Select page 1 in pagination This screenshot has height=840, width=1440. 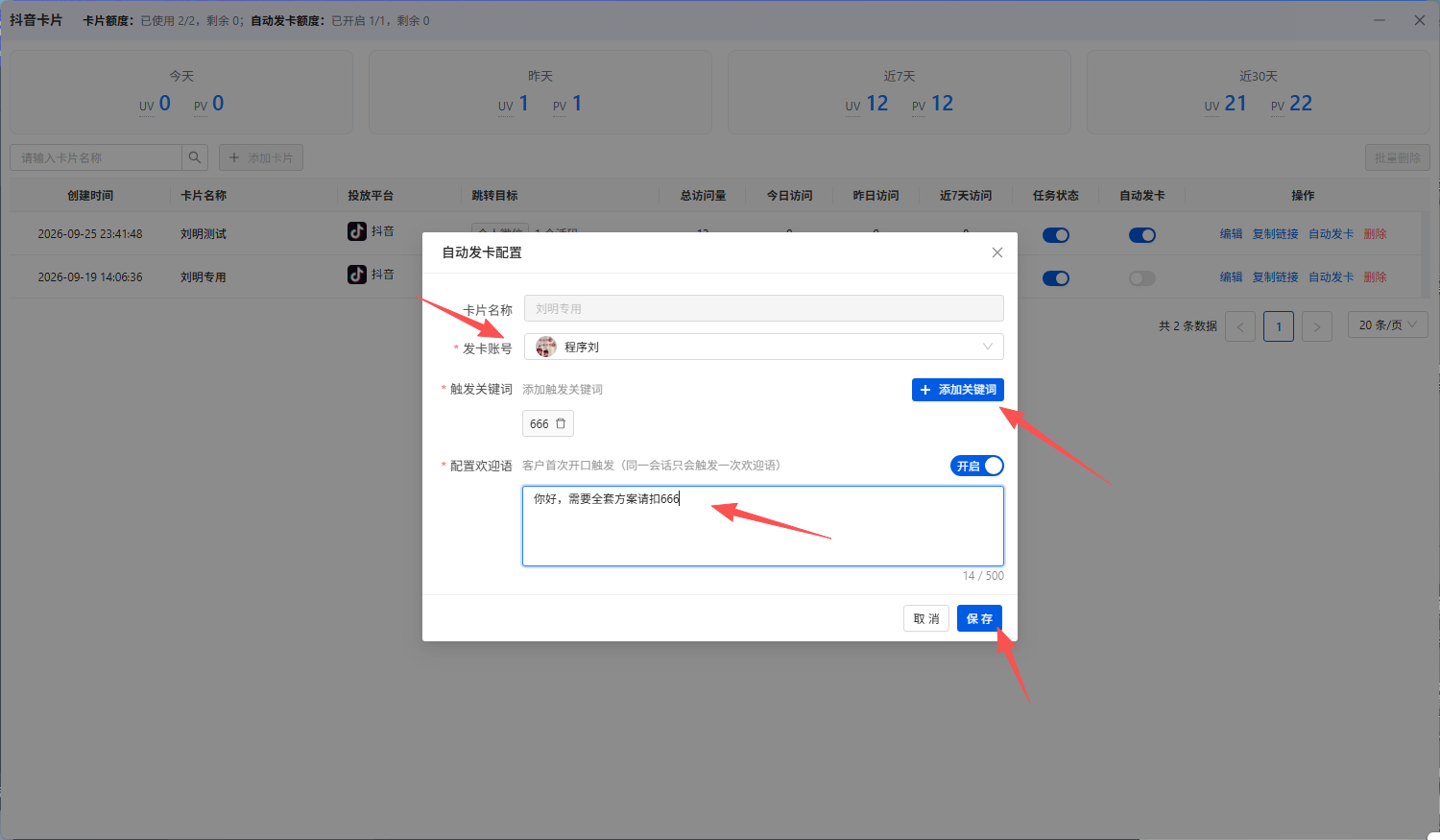[x=1279, y=326]
